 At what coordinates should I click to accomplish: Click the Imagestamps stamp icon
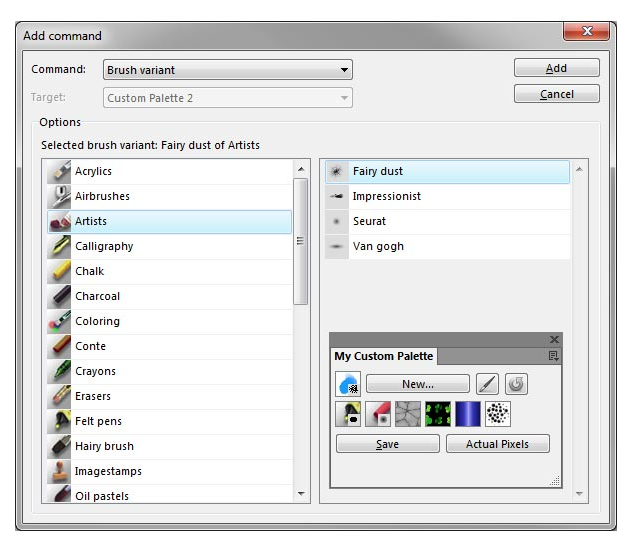pyautogui.click(x=59, y=472)
